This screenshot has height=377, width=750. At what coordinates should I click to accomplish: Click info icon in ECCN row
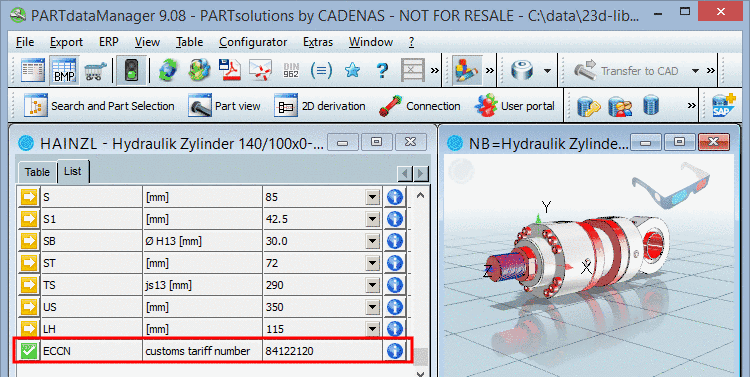point(395,351)
